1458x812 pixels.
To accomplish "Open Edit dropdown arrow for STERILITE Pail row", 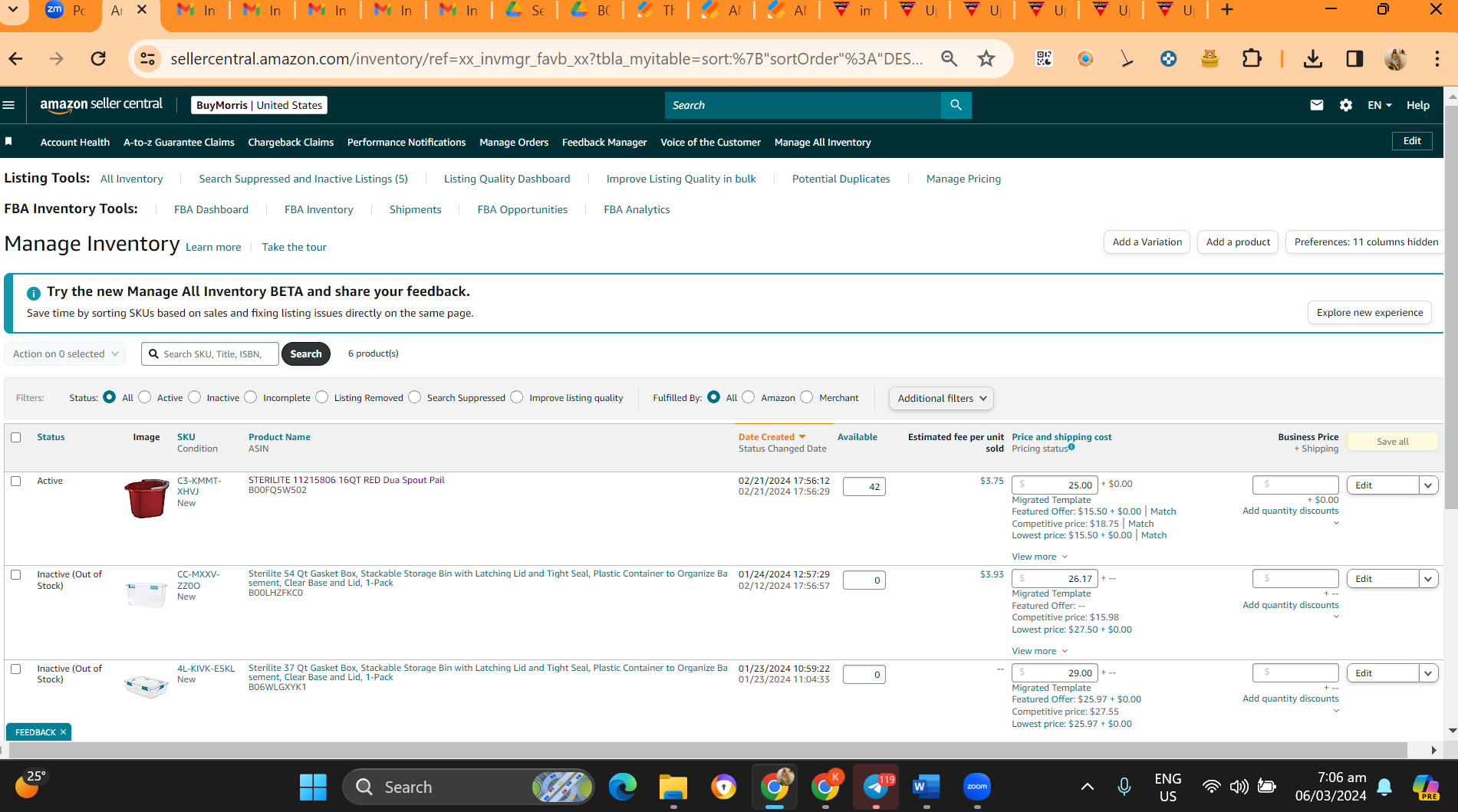I will [x=1428, y=485].
